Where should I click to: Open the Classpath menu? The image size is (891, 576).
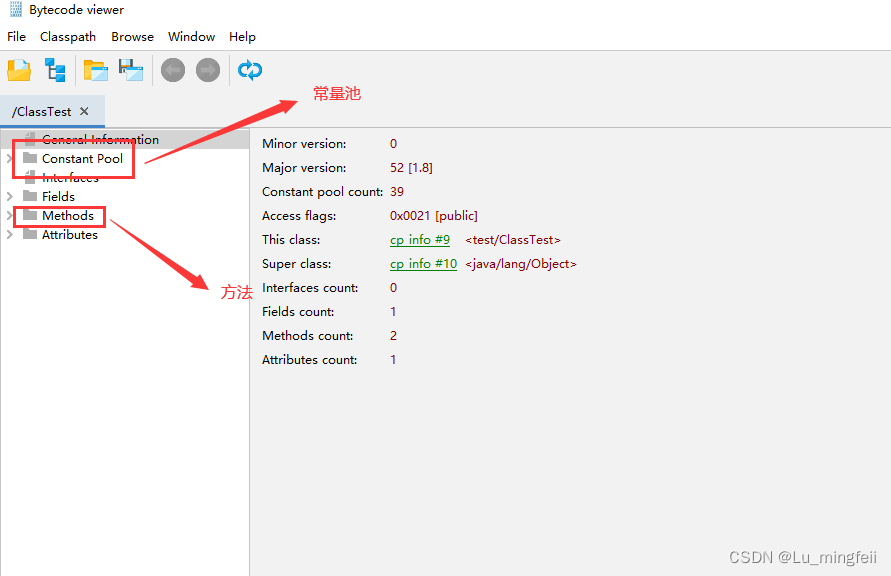[x=68, y=36]
